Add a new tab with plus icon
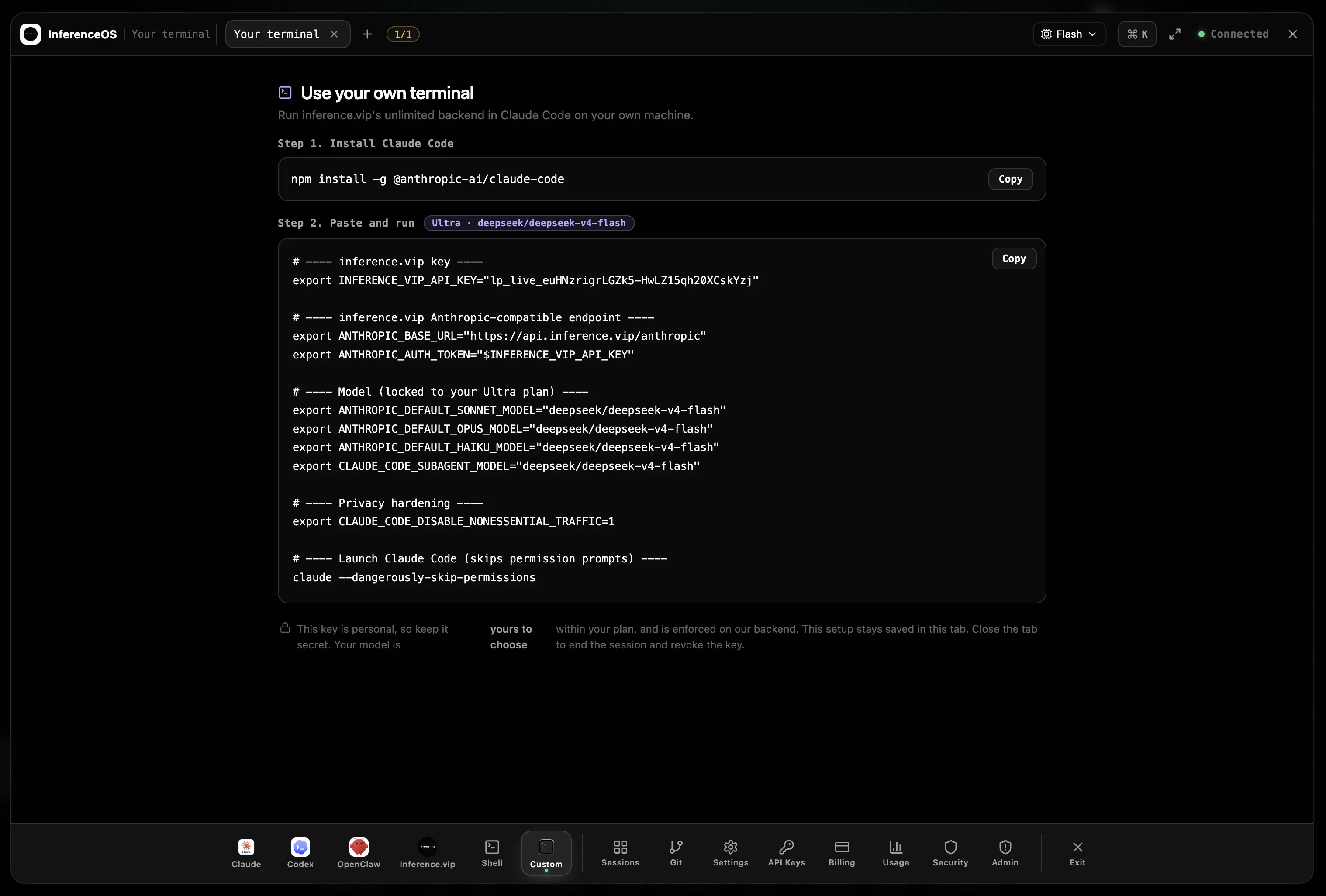This screenshot has width=1326, height=896. tap(367, 34)
